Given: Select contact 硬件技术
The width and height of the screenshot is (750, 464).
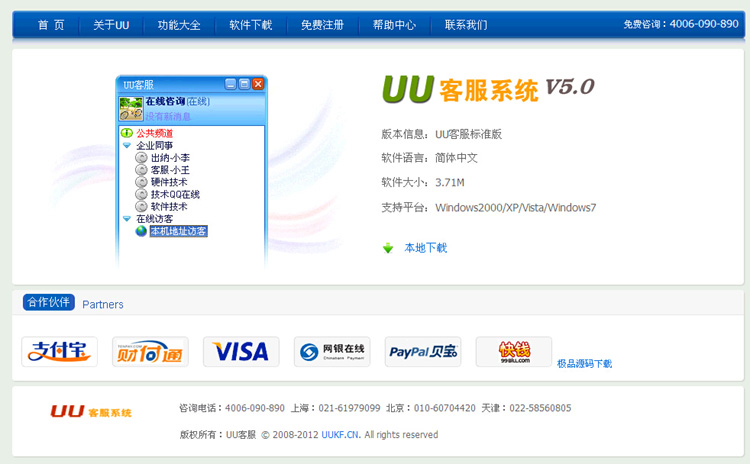Looking at the screenshot, I should click(x=169, y=182).
